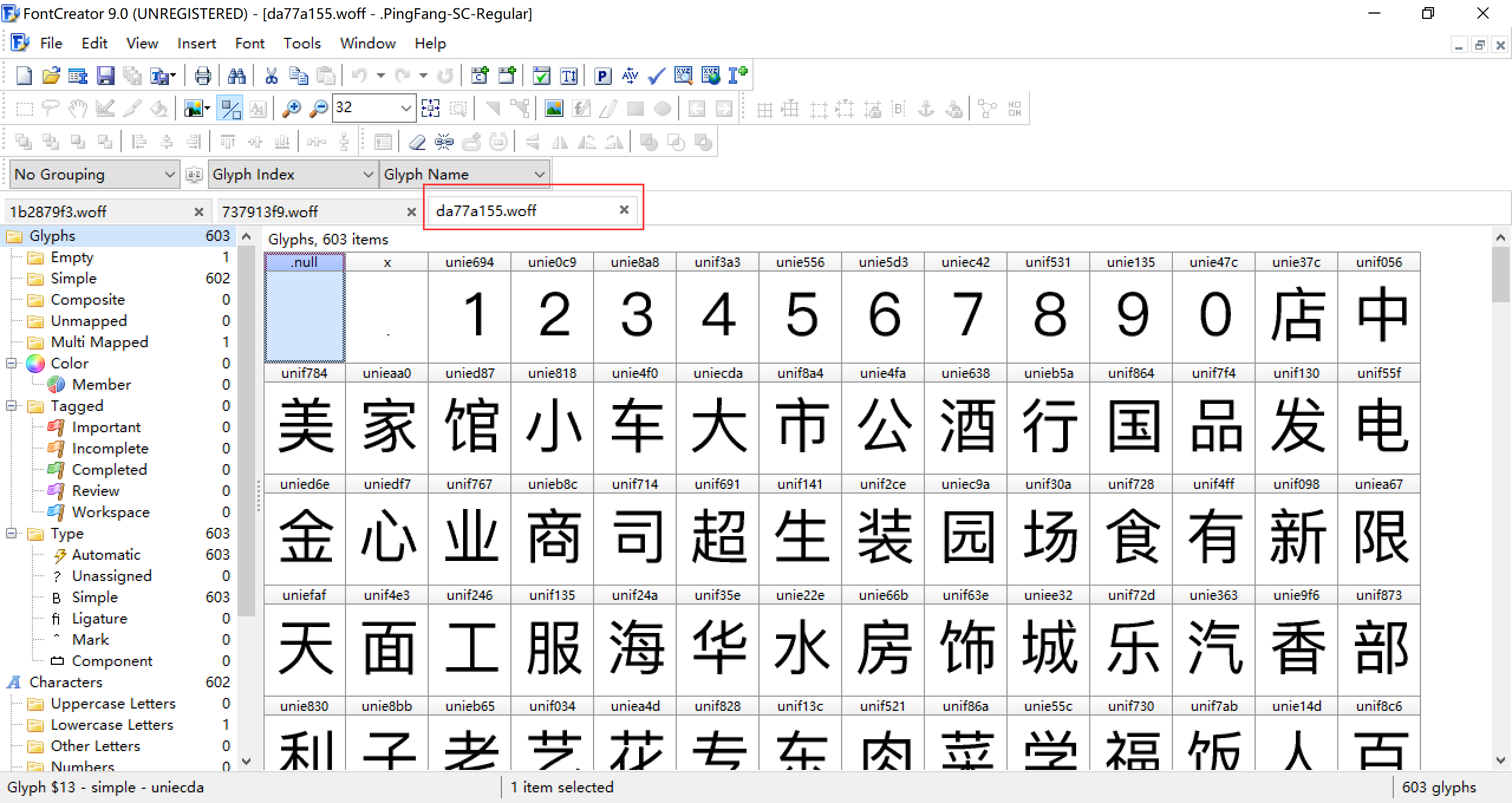
Task: Click the blue checkmark validate icon
Action: 656,76
